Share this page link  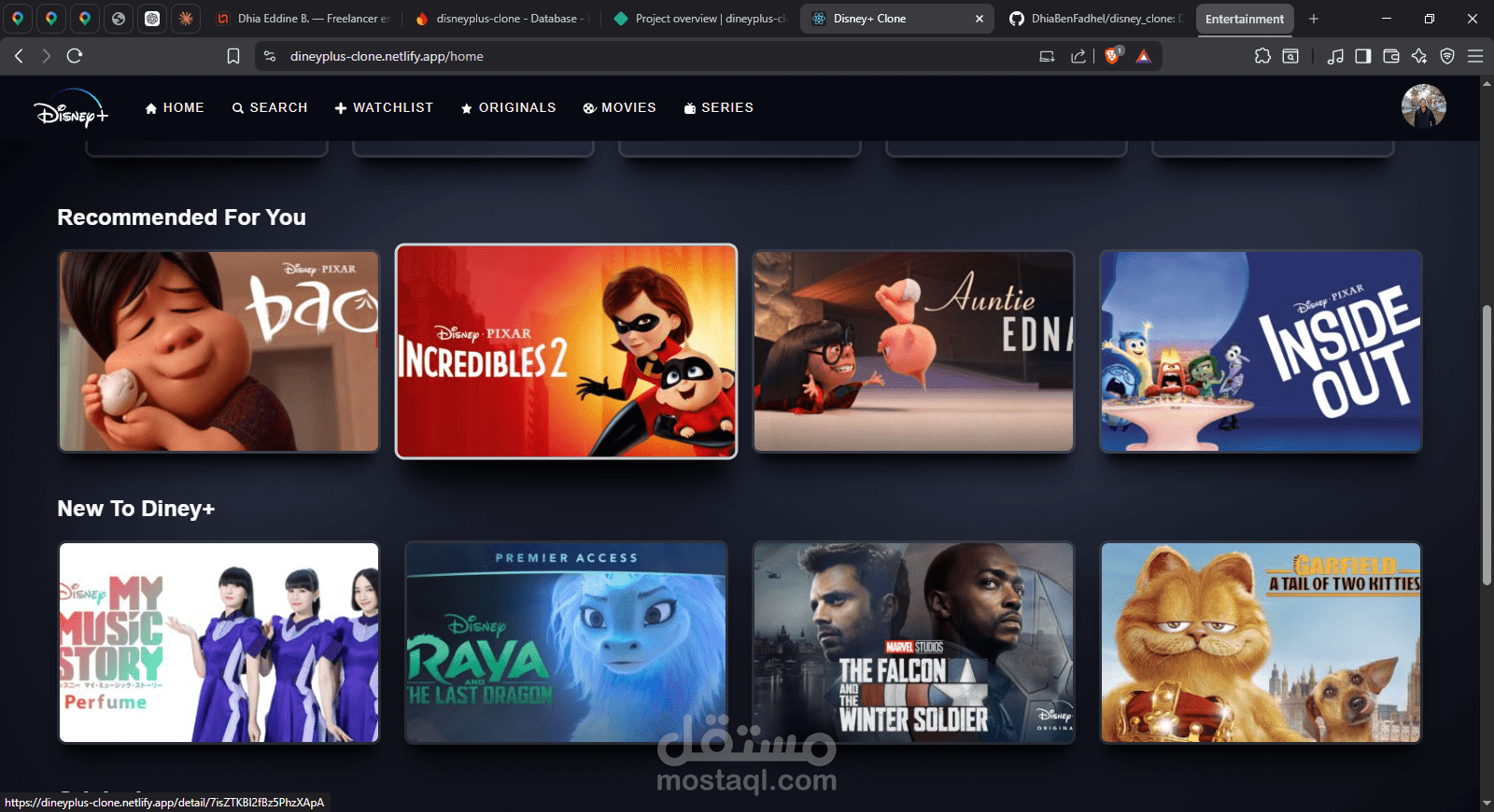pos(1078,56)
